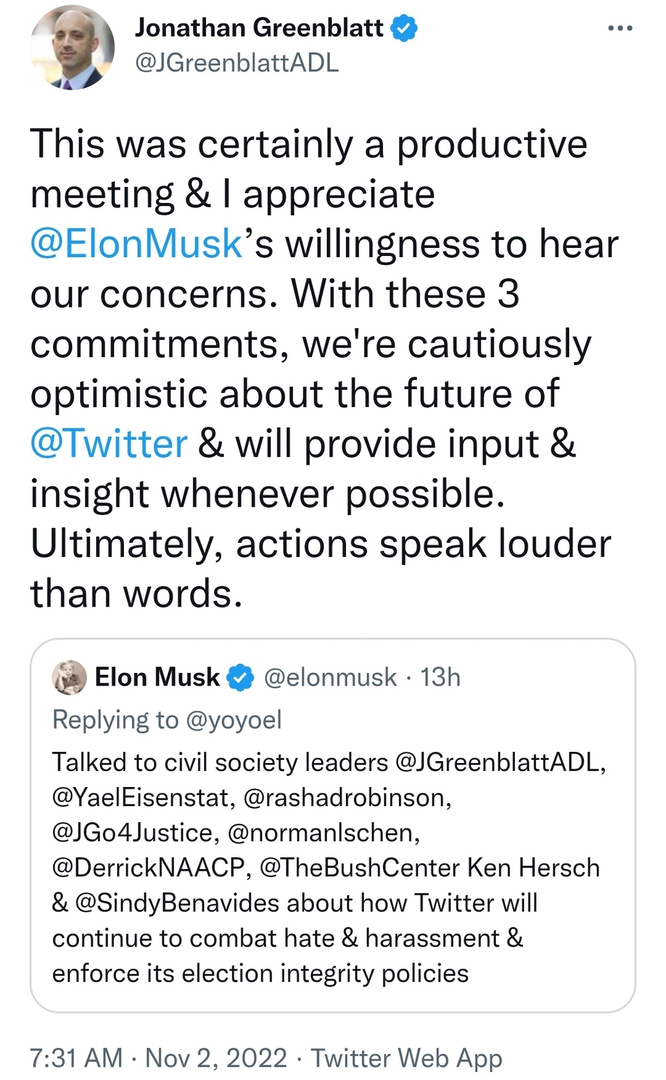666x1080 pixels.
Task: Click the Twitter Web App source label
Action: click(406, 1057)
